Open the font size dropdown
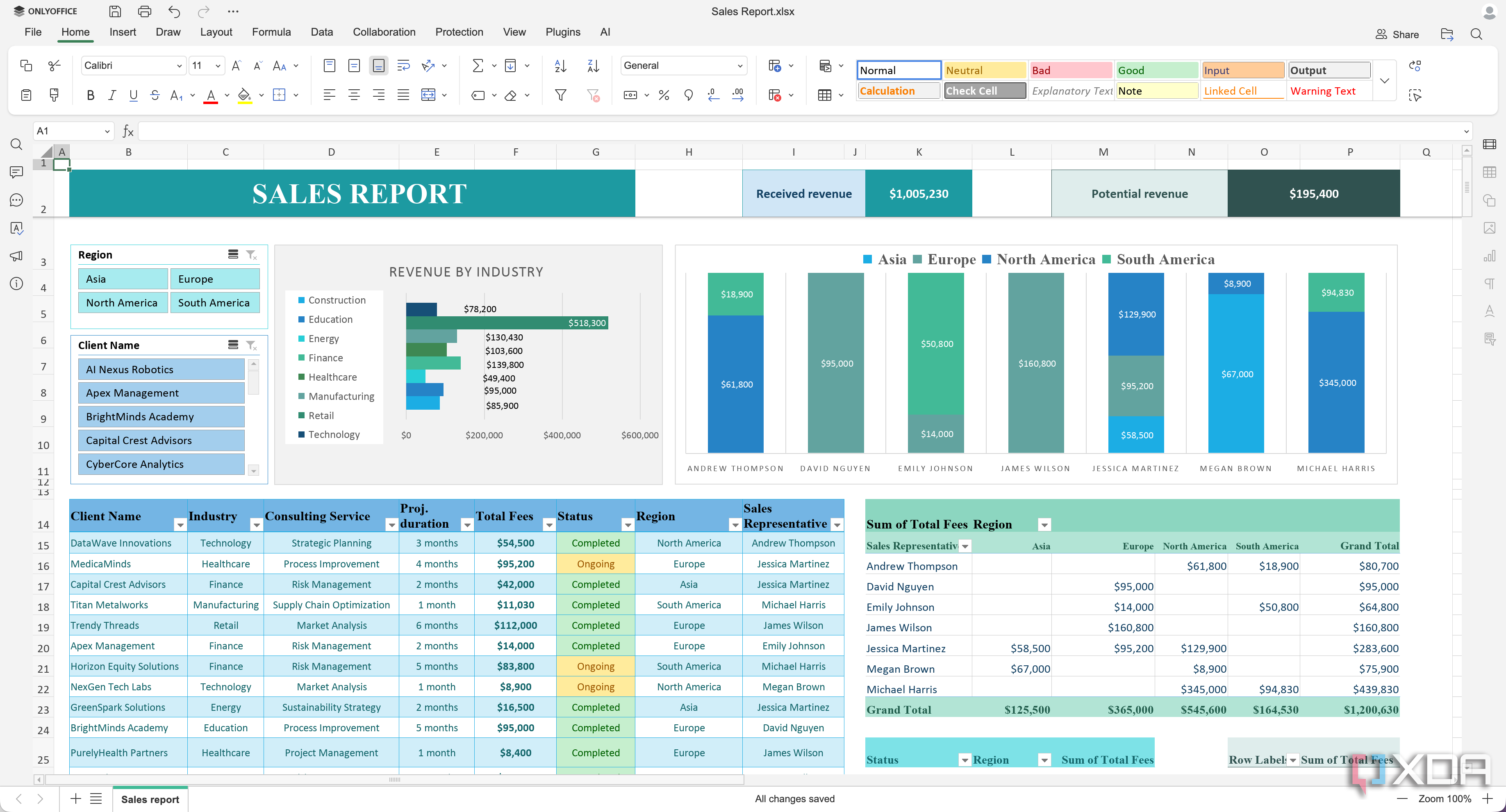1506x812 pixels. [218, 66]
